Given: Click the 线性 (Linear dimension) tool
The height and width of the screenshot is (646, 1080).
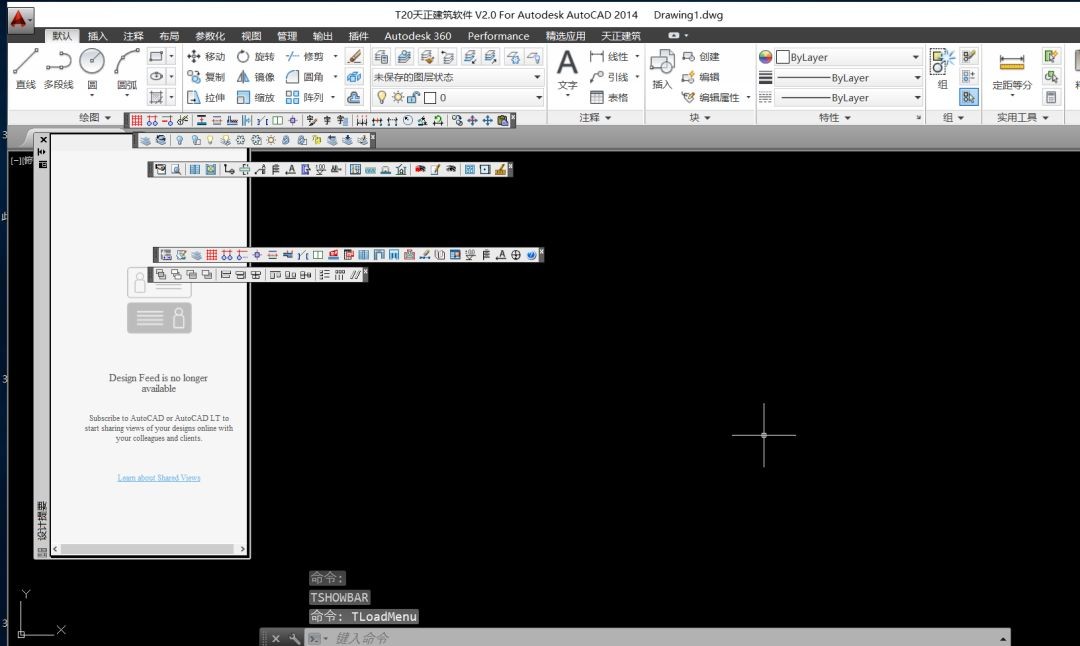Looking at the screenshot, I should coord(609,56).
